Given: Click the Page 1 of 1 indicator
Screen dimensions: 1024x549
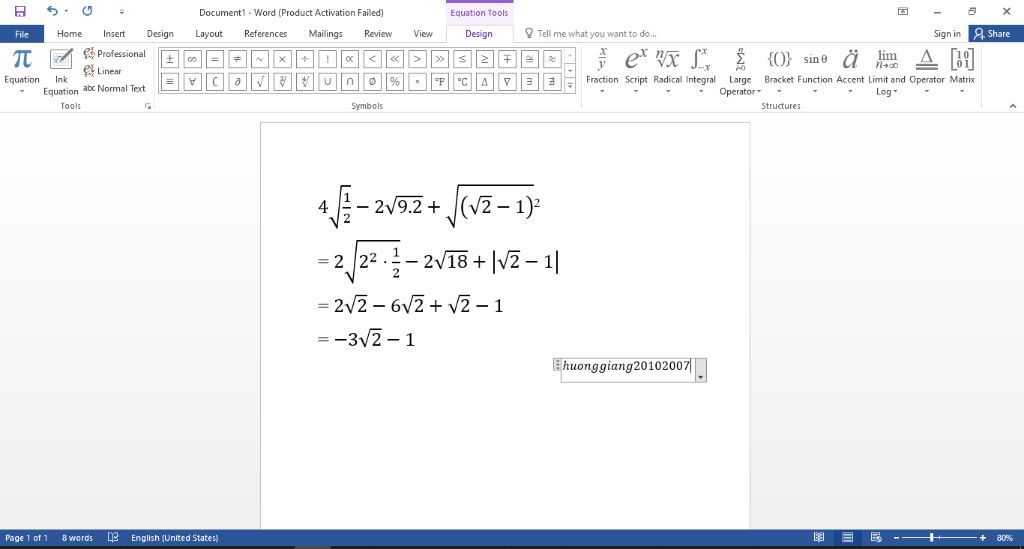Looking at the screenshot, I should 26,538.
